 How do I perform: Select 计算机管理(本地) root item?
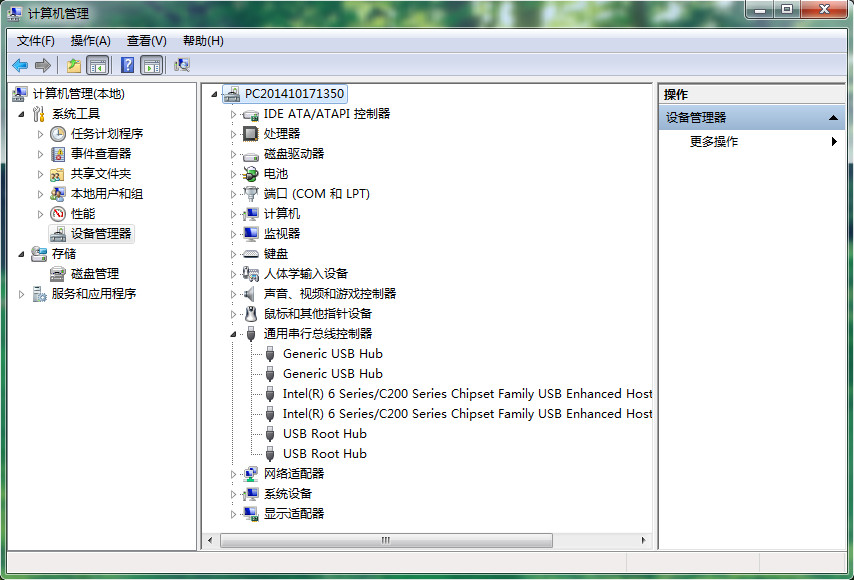click(x=78, y=94)
